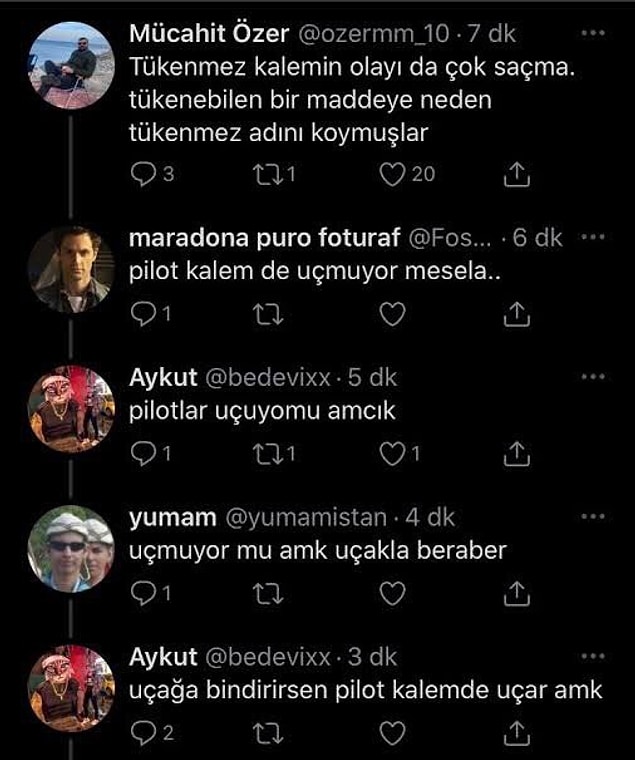Open more options for Mücahit Özer's tweet
Screen dimensions: 635x760
tap(593, 33)
